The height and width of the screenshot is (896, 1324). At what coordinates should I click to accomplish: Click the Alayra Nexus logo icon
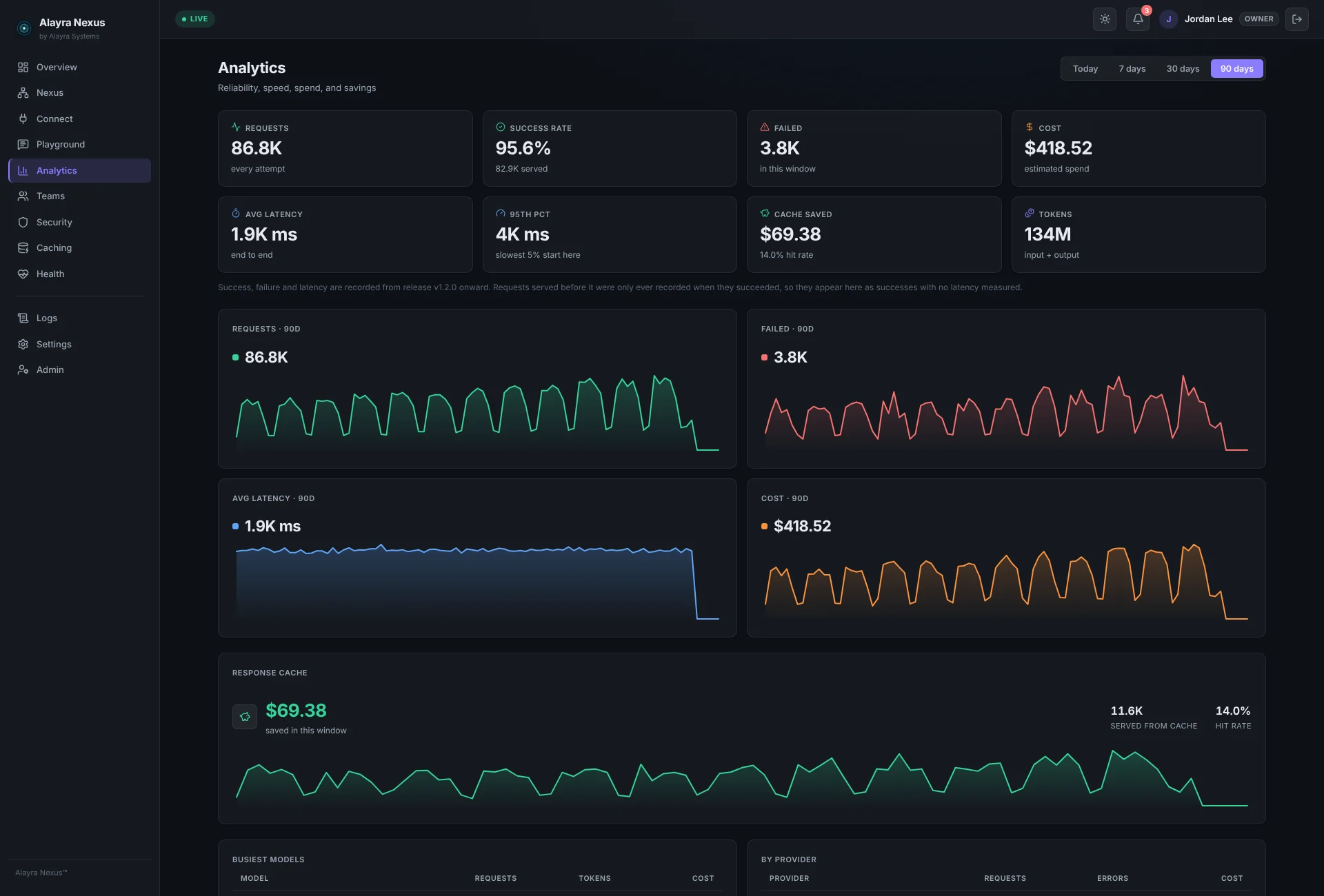point(24,28)
